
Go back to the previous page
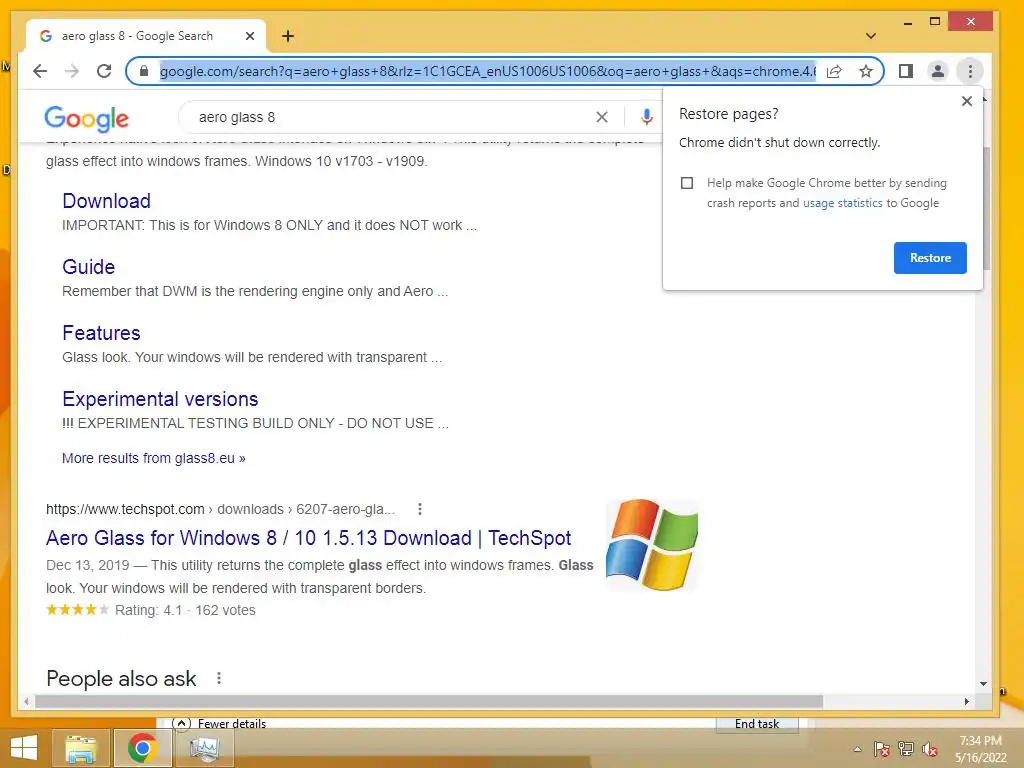point(40,71)
